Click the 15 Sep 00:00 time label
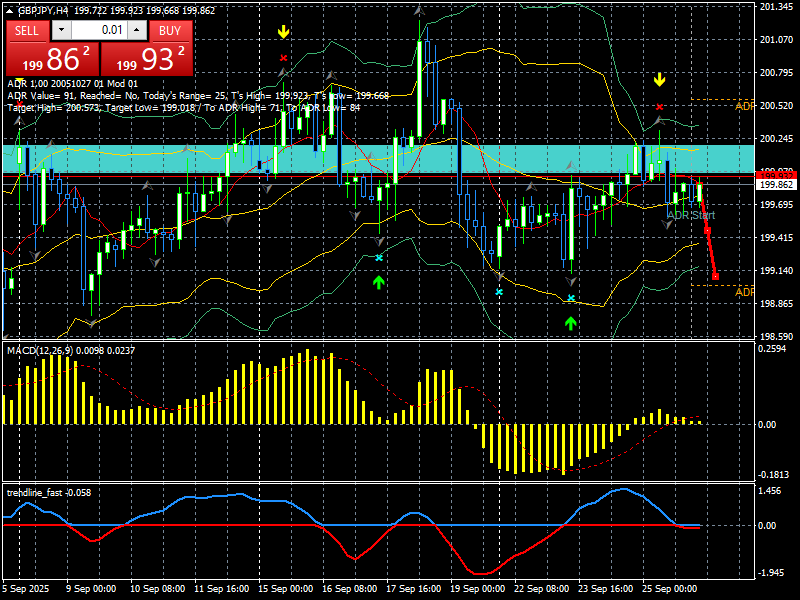The height and width of the screenshot is (600, 800). tap(285, 589)
